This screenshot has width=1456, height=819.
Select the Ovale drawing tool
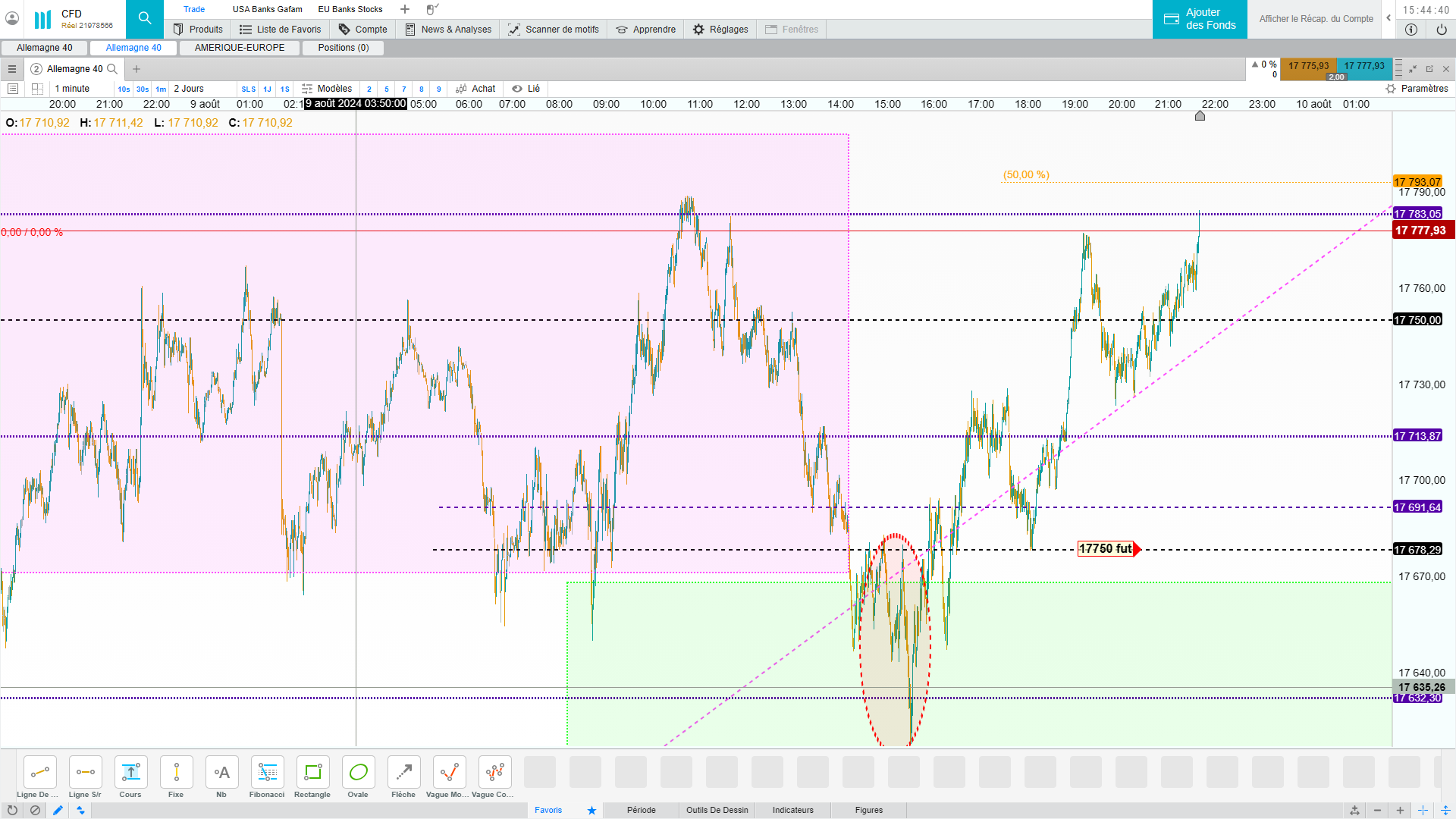click(x=358, y=773)
